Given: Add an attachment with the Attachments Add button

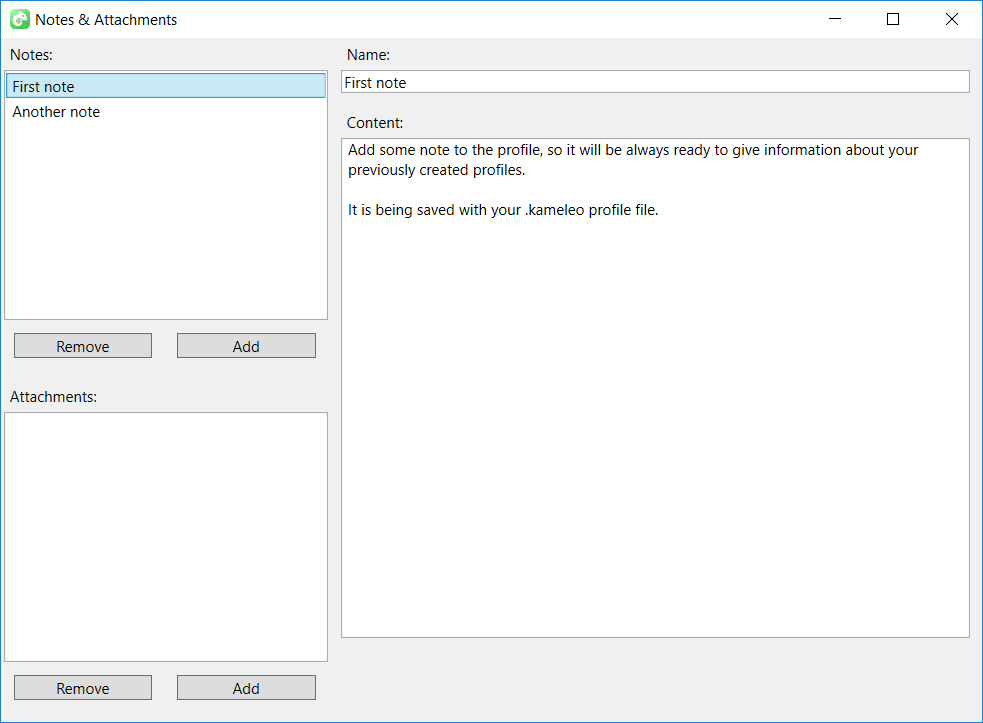Looking at the screenshot, I should tap(246, 688).
